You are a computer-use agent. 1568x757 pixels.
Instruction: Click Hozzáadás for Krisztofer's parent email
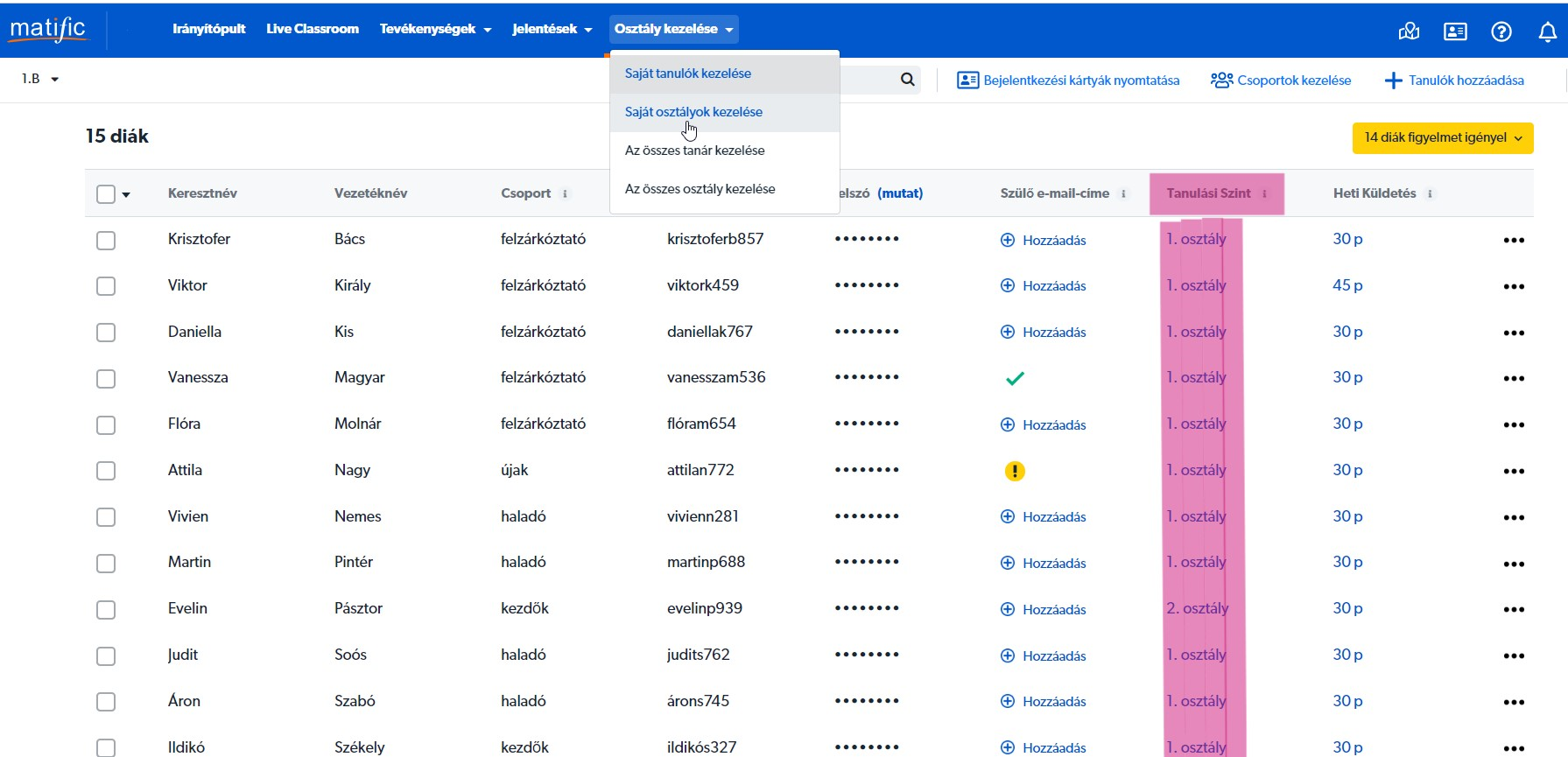(x=1044, y=241)
